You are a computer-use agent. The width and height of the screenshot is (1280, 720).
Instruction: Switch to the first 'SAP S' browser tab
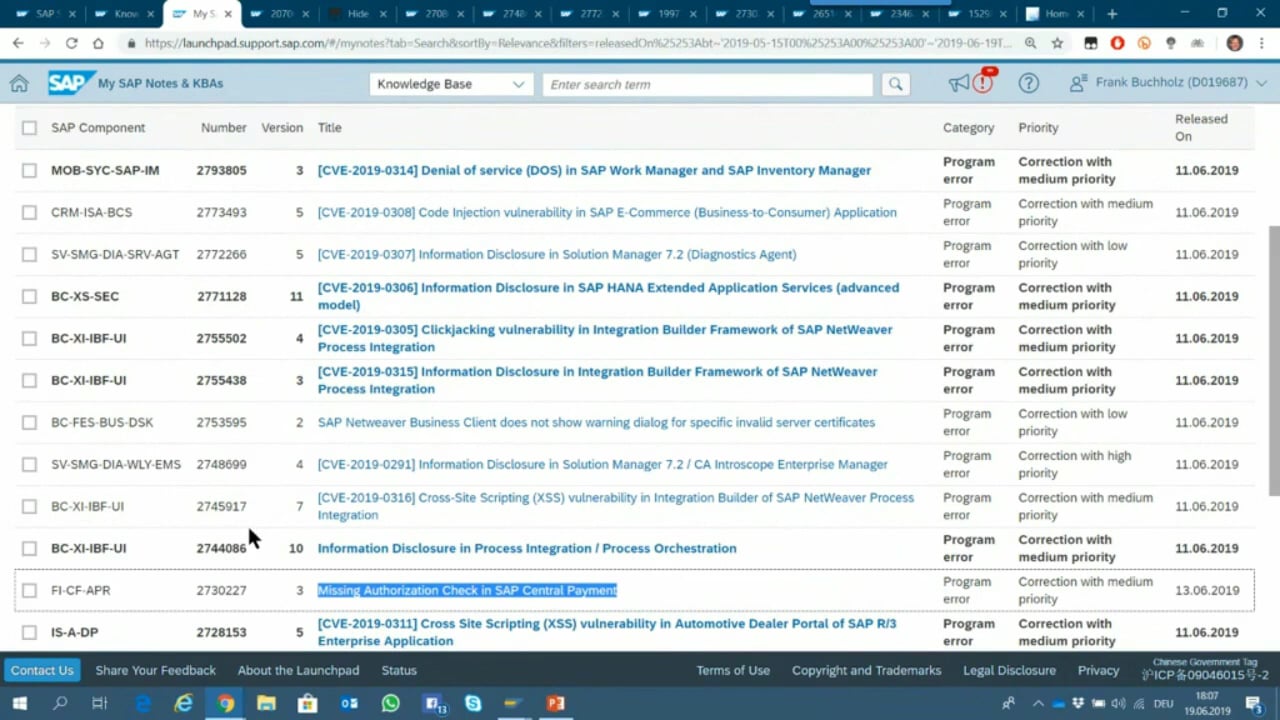(x=45, y=14)
